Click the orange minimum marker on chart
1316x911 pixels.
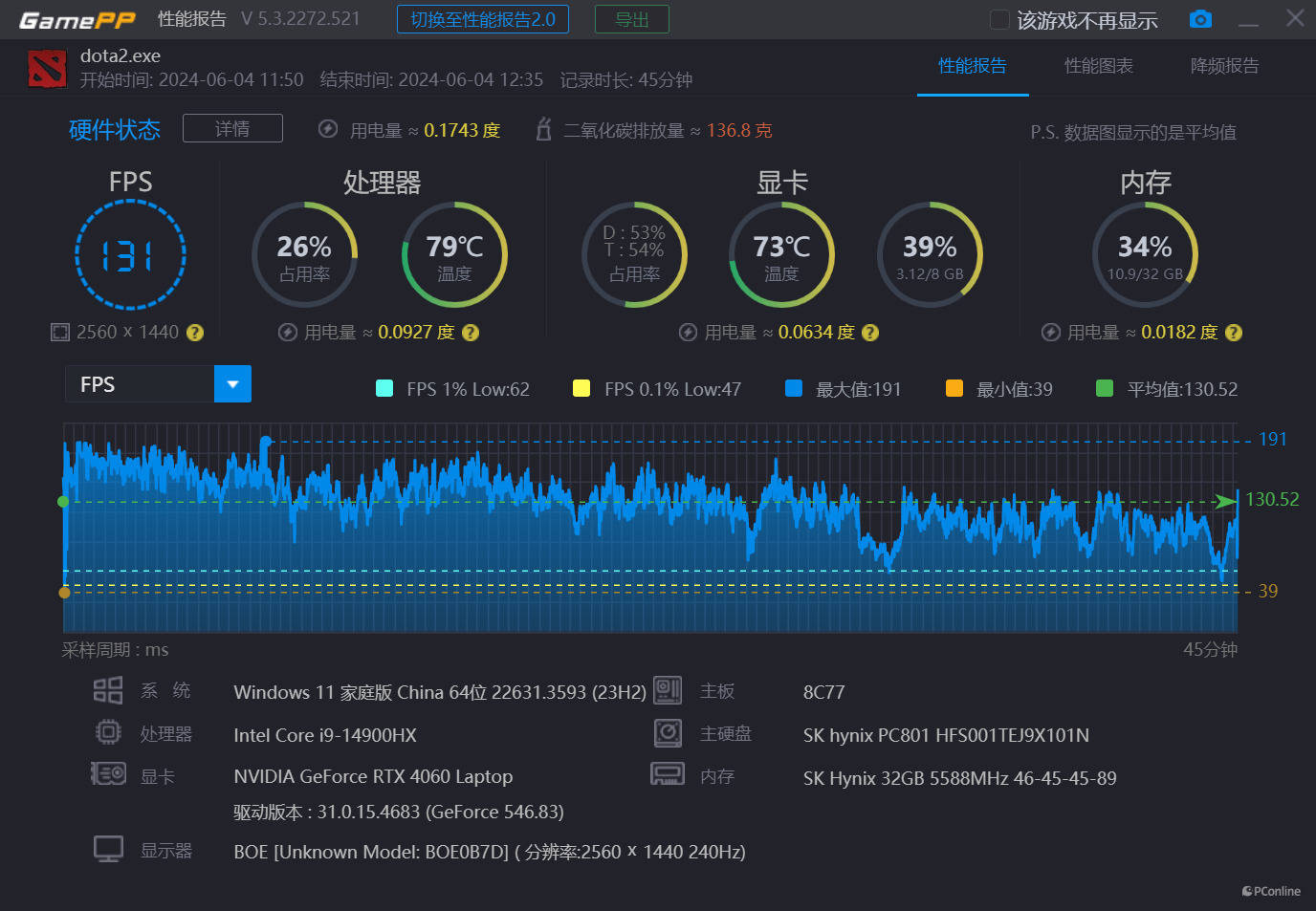point(64,593)
